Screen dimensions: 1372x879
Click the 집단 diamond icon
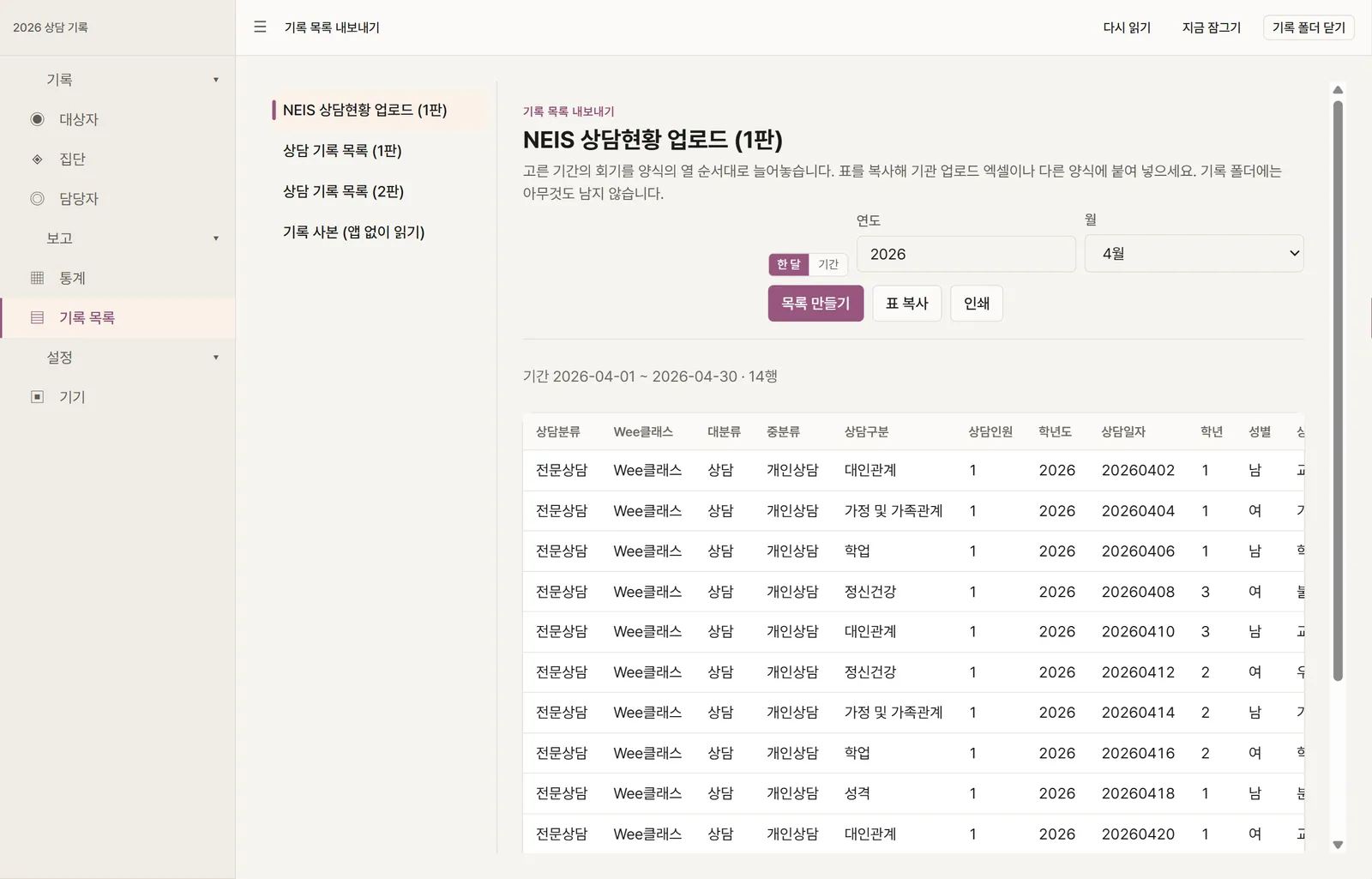[x=37, y=159]
